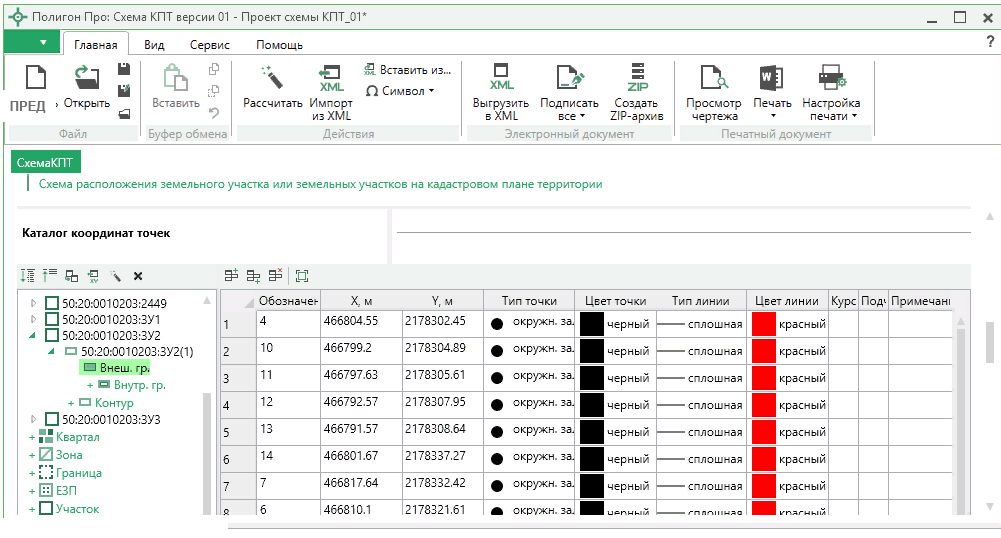The width and height of the screenshot is (1001, 538).
Task: Click the Рассчитать magic wand icon
Action: pyautogui.click(x=272, y=78)
